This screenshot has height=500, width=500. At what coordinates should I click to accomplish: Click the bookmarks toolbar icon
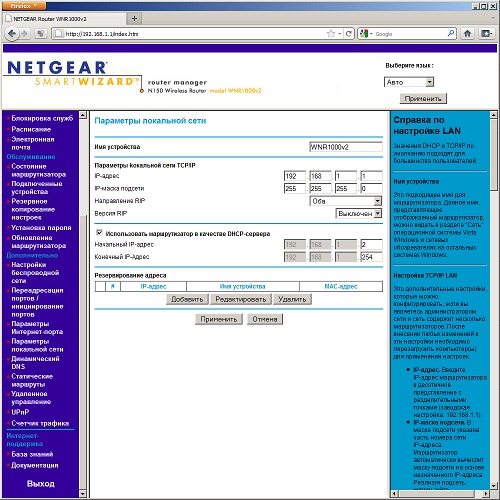[486, 34]
